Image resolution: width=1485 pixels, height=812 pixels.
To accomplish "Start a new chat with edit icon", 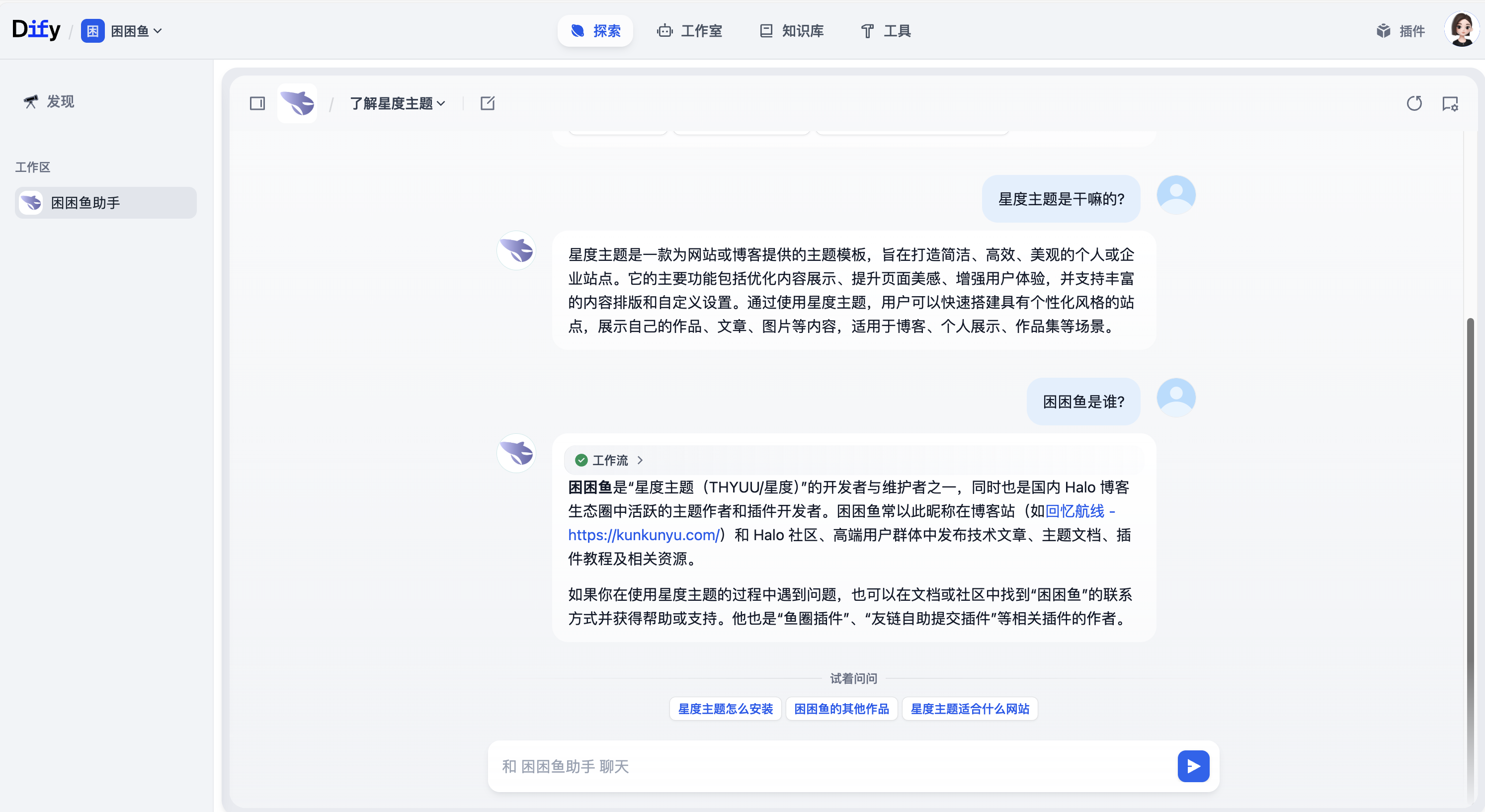I will pos(488,103).
